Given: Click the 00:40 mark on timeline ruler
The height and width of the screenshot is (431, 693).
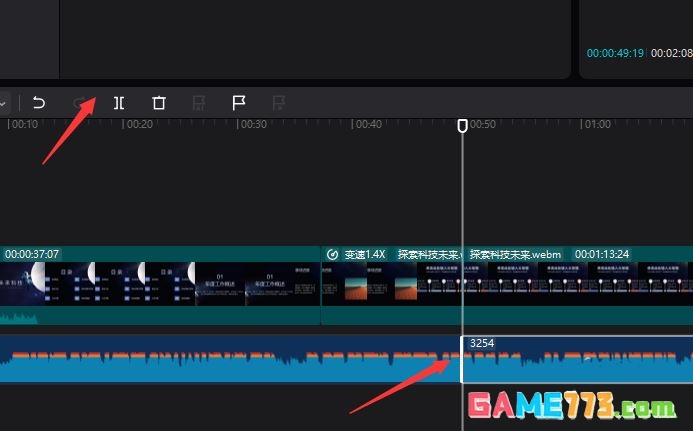Looking at the screenshot, I should pyautogui.click(x=368, y=125).
